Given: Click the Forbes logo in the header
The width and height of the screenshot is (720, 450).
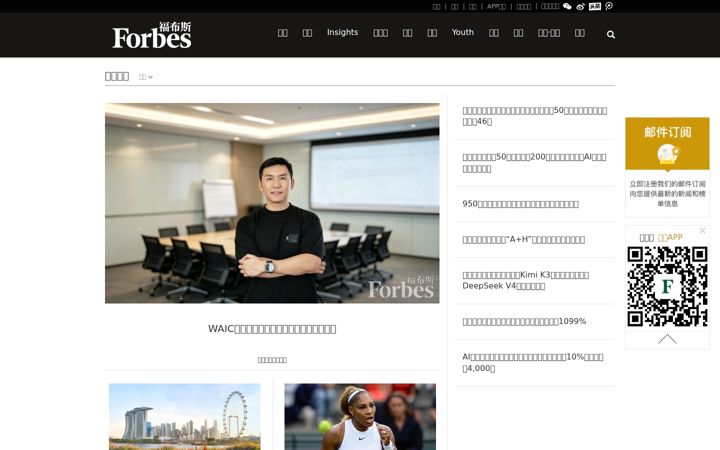Looking at the screenshot, I should [x=152, y=35].
